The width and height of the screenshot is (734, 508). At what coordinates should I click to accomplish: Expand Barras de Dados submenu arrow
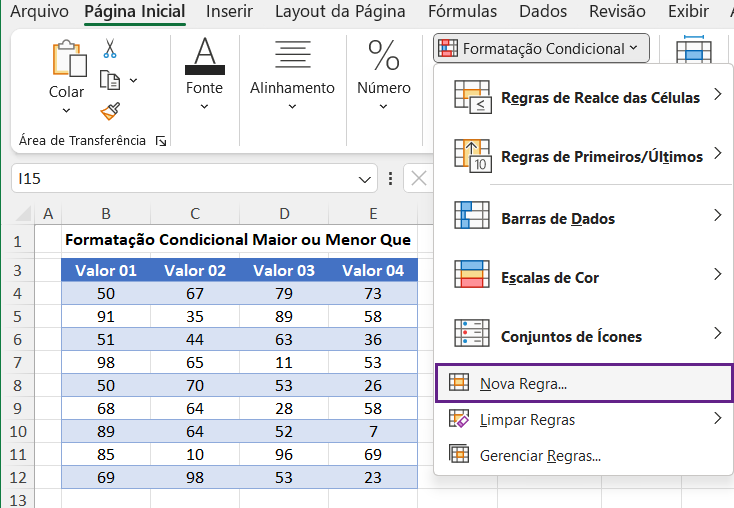[x=718, y=215]
